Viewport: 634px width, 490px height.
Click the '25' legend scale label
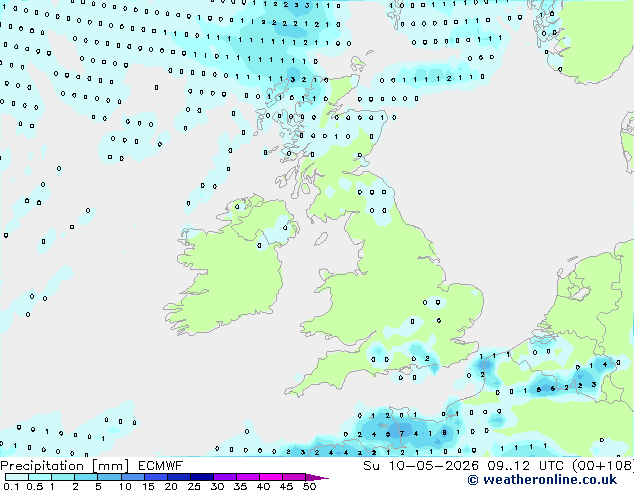(194, 486)
